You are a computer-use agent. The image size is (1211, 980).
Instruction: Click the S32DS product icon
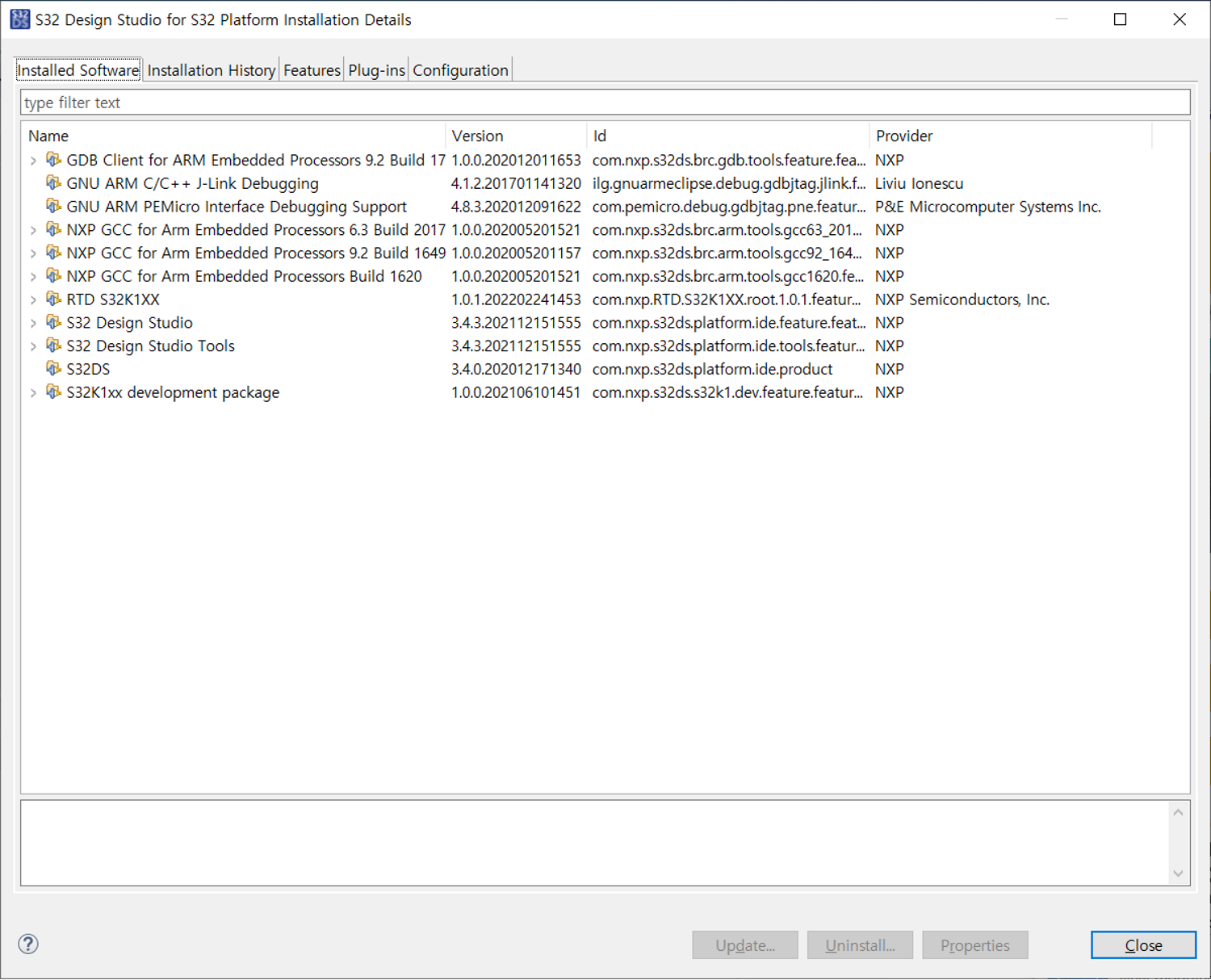(x=53, y=369)
